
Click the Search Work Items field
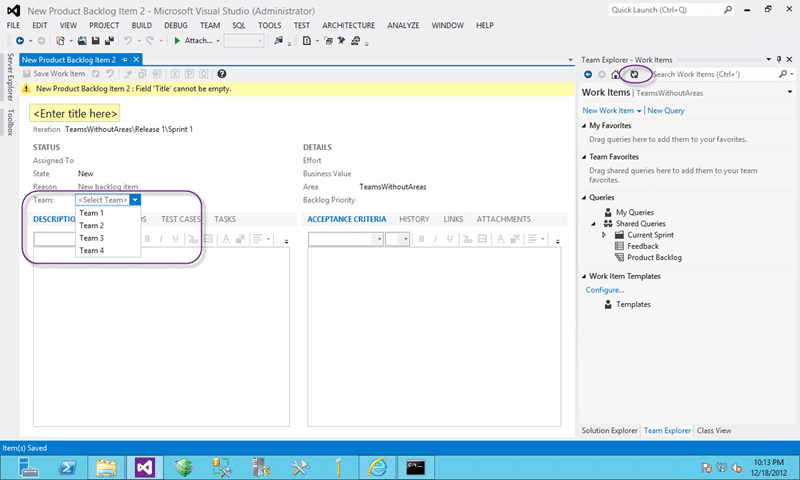714,74
